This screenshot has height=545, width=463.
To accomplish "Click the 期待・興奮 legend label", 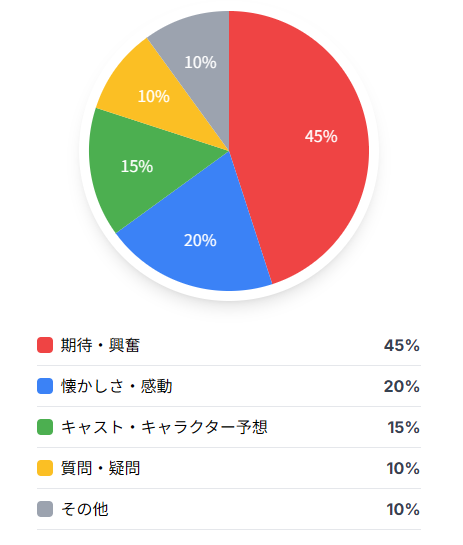I will (x=100, y=345).
